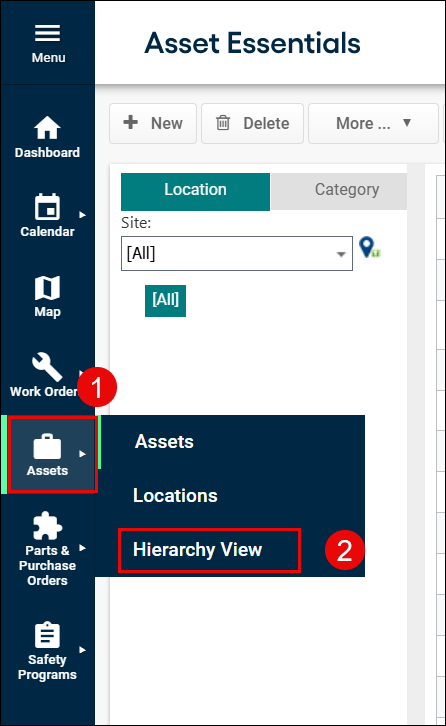The width and height of the screenshot is (446, 726).
Task: Open the hamburger Menu icon
Action: coord(47,33)
